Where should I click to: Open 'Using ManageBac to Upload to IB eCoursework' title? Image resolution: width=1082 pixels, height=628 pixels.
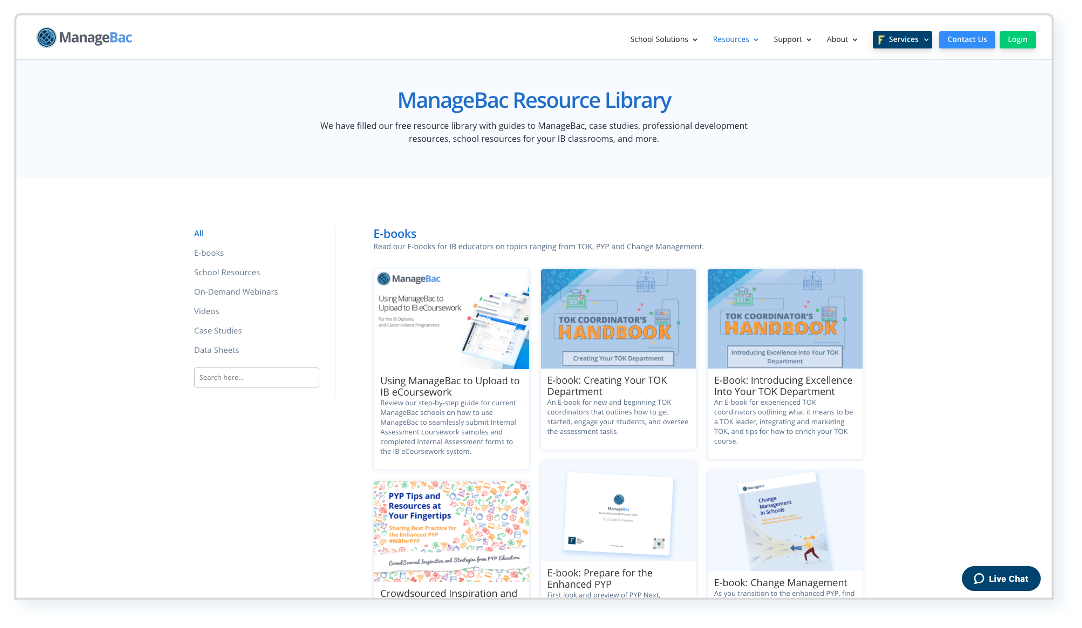[x=450, y=386]
